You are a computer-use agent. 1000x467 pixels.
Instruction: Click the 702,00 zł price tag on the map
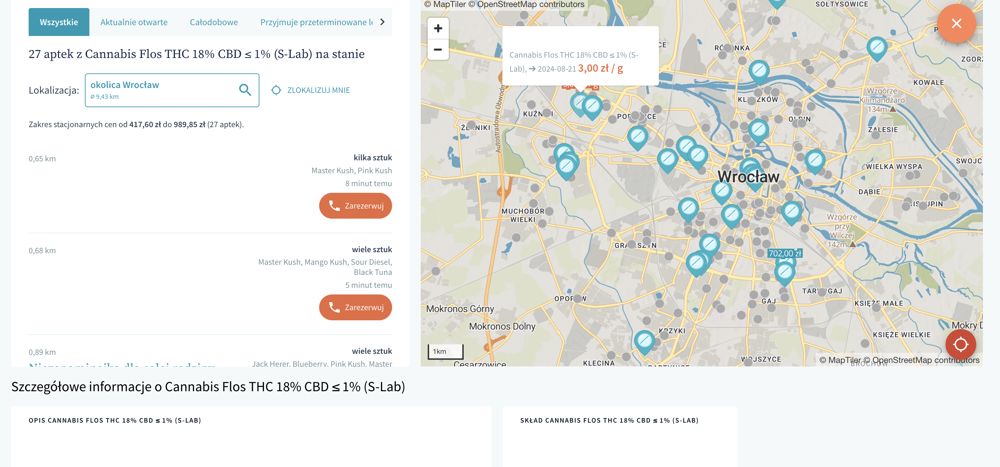(785, 253)
